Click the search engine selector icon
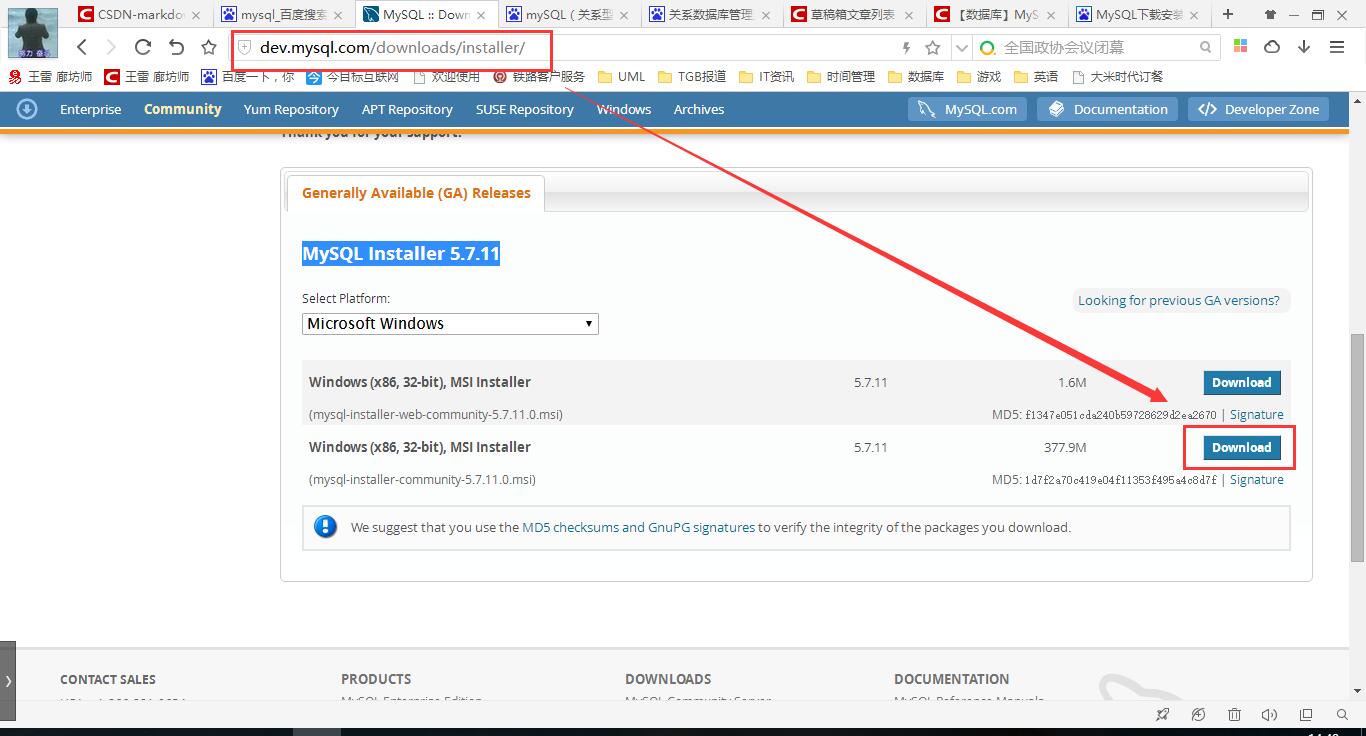The image size is (1366, 736). click(x=988, y=48)
